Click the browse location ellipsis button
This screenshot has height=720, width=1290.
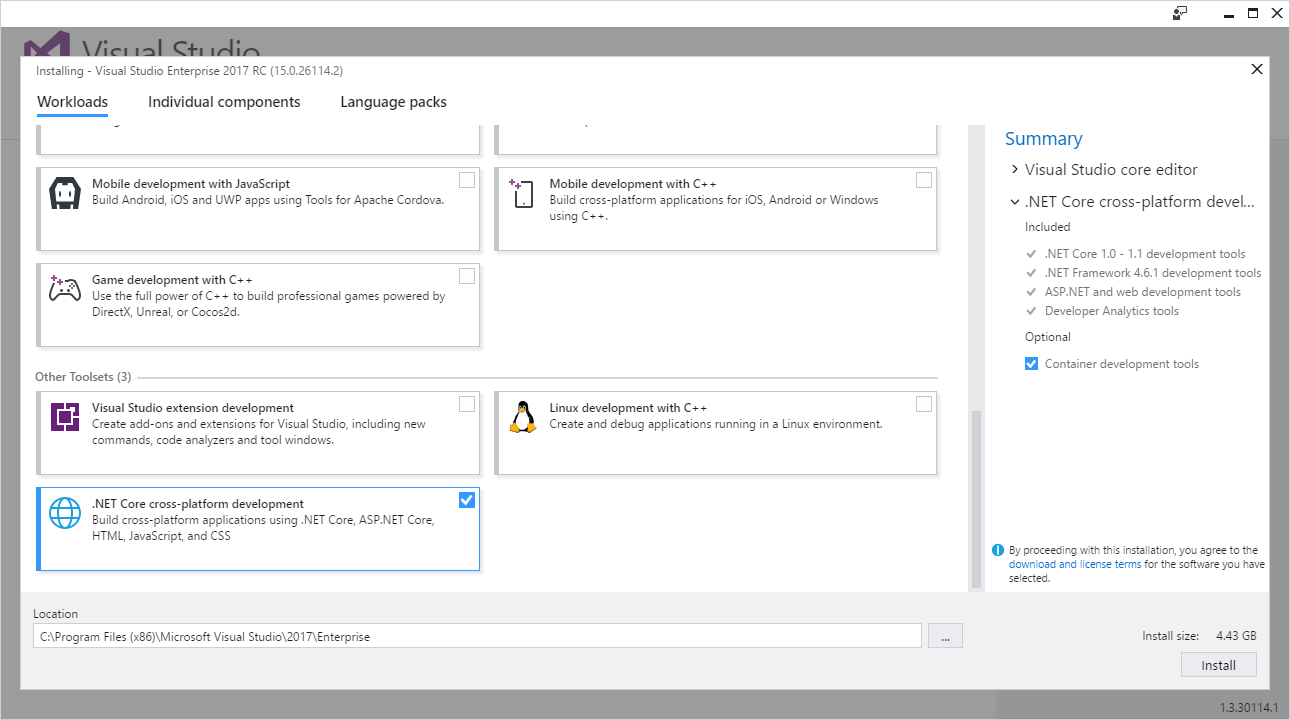[x=945, y=636]
